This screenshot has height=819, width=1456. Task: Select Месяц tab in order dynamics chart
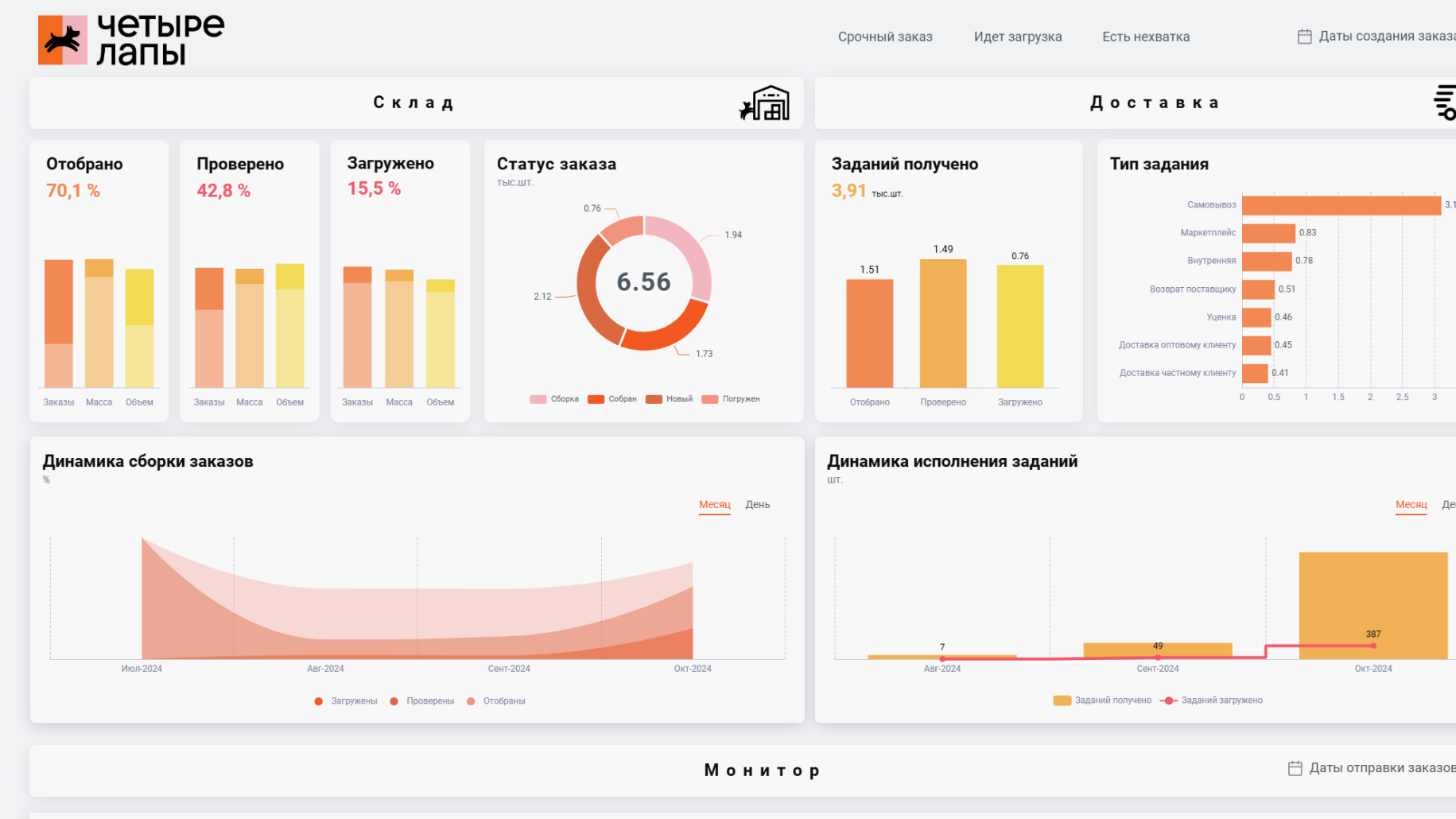[x=714, y=505]
